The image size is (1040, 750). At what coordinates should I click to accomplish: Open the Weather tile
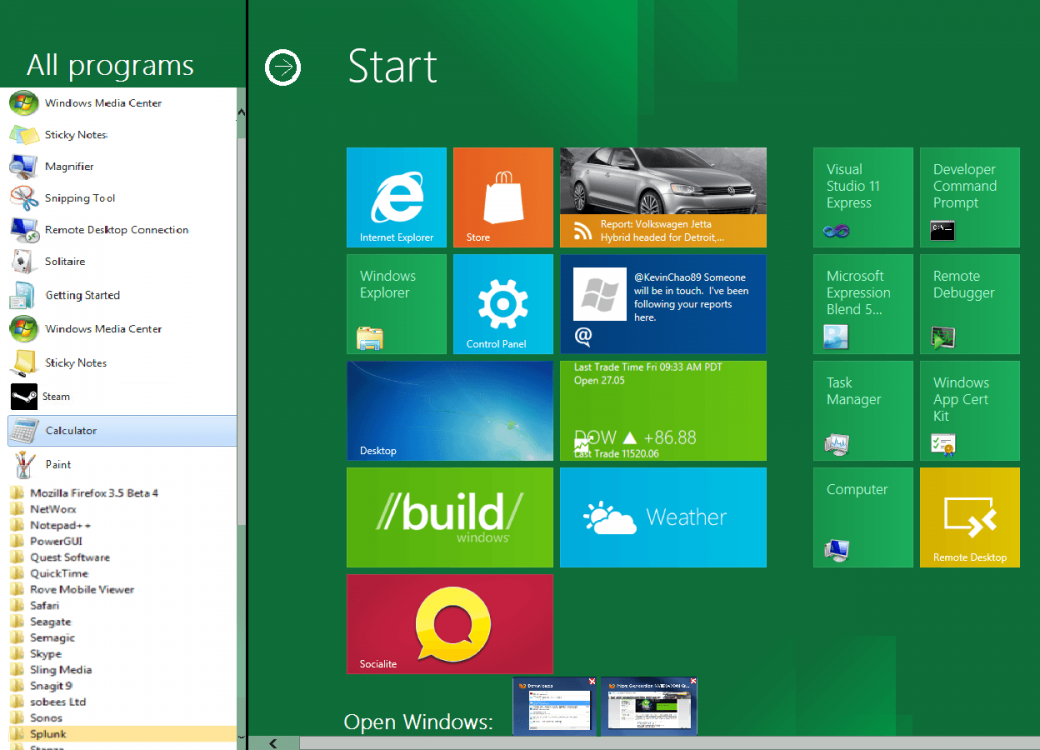(663, 517)
